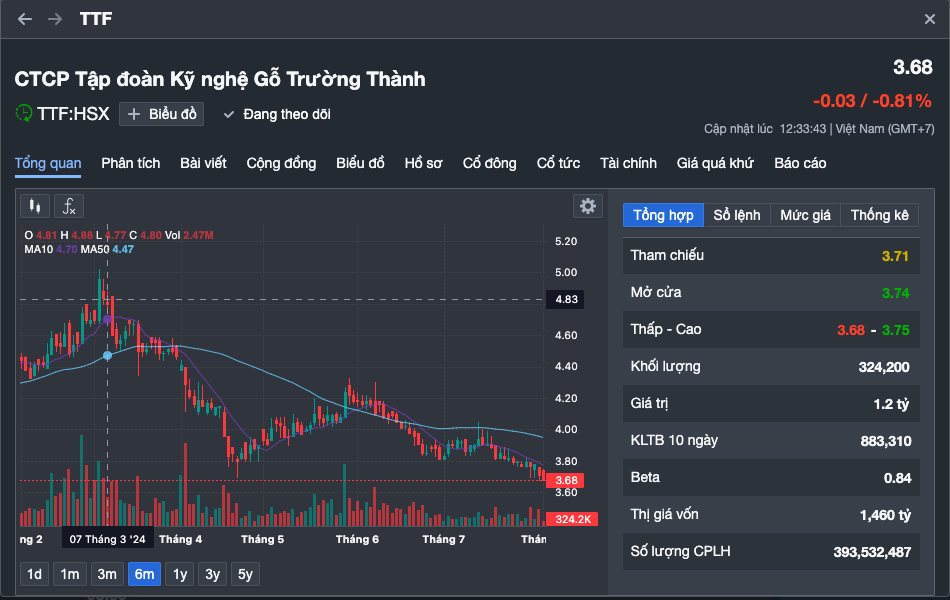Image resolution: width=950 pixels, height=600 pixels.
Task: Click the Số lượng CPLH value 393,532,487
Action: click(872, 552)
